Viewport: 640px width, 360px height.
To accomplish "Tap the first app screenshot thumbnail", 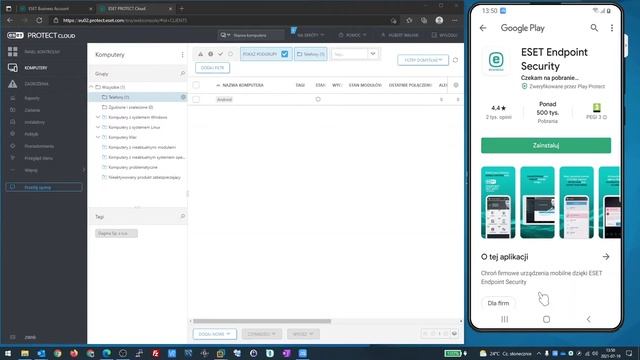I will [498, 202].
